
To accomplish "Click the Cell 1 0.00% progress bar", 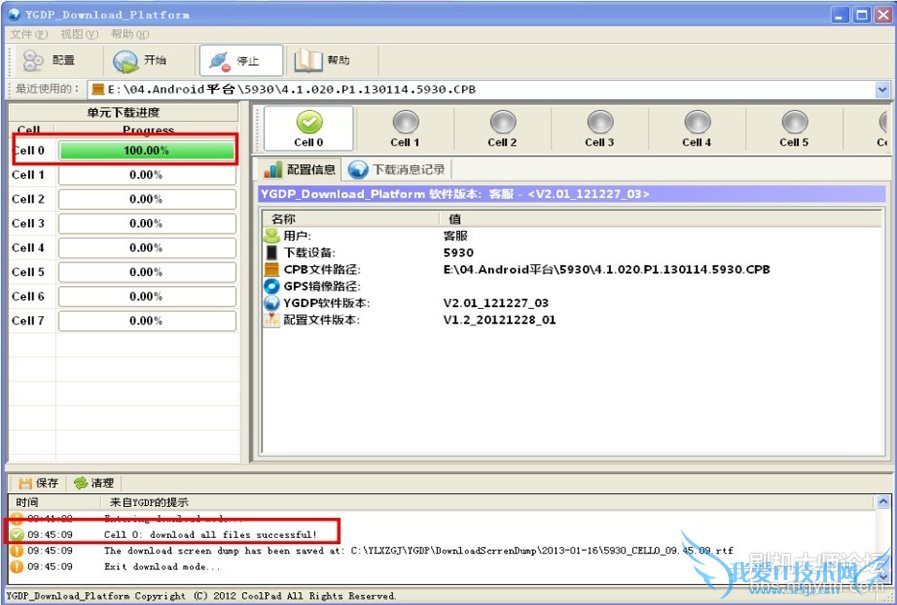I will pos(146,175).
